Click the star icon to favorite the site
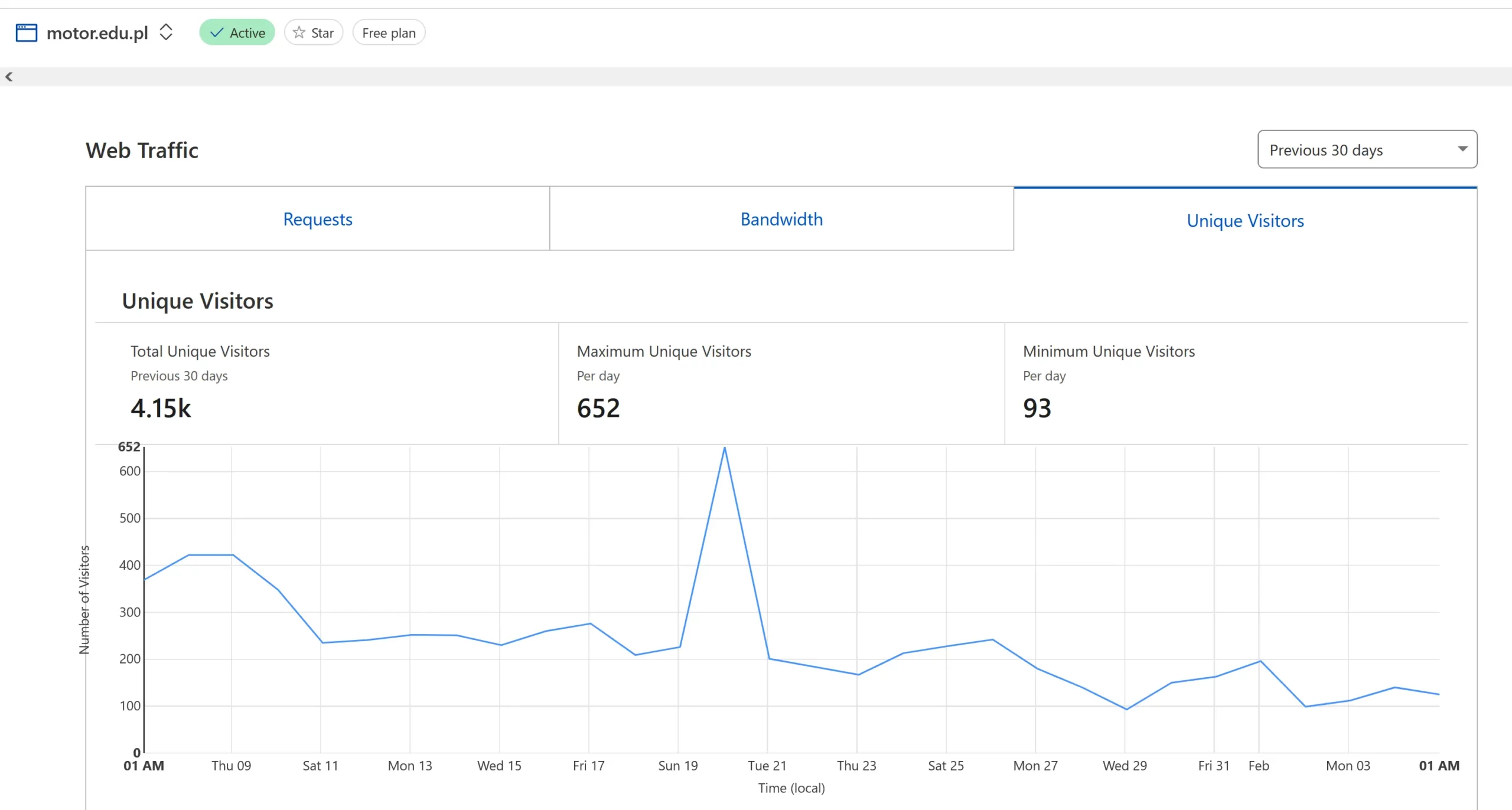 [x=299, y=32]
